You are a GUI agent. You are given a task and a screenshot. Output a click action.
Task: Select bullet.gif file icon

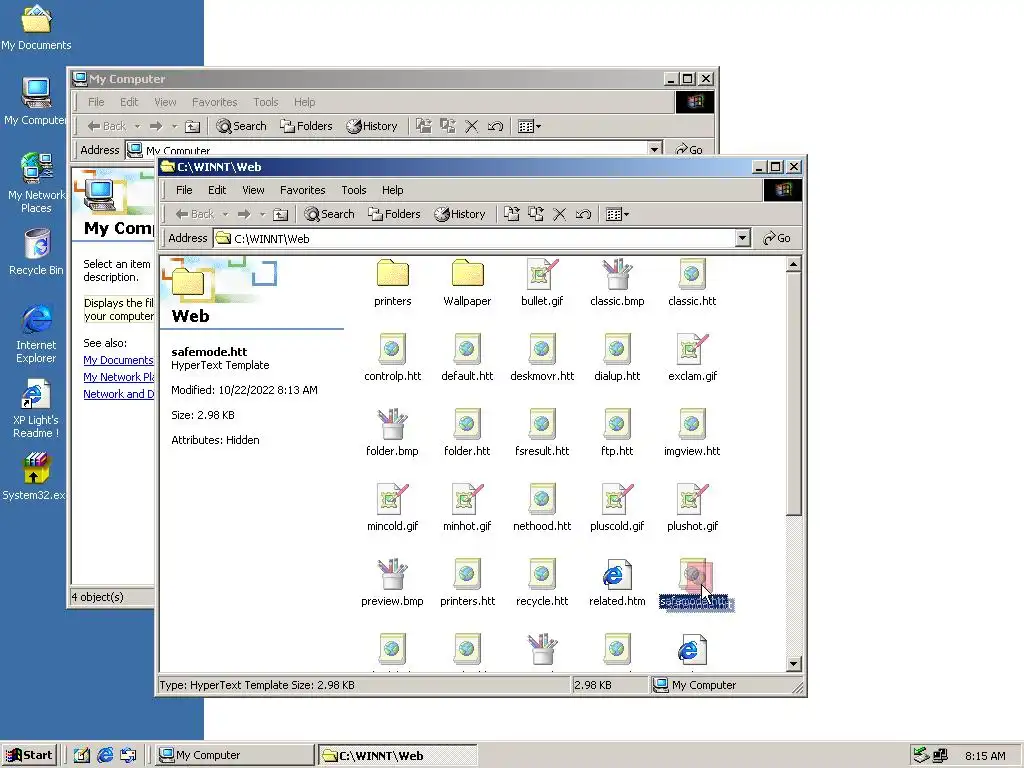[542, 273]
